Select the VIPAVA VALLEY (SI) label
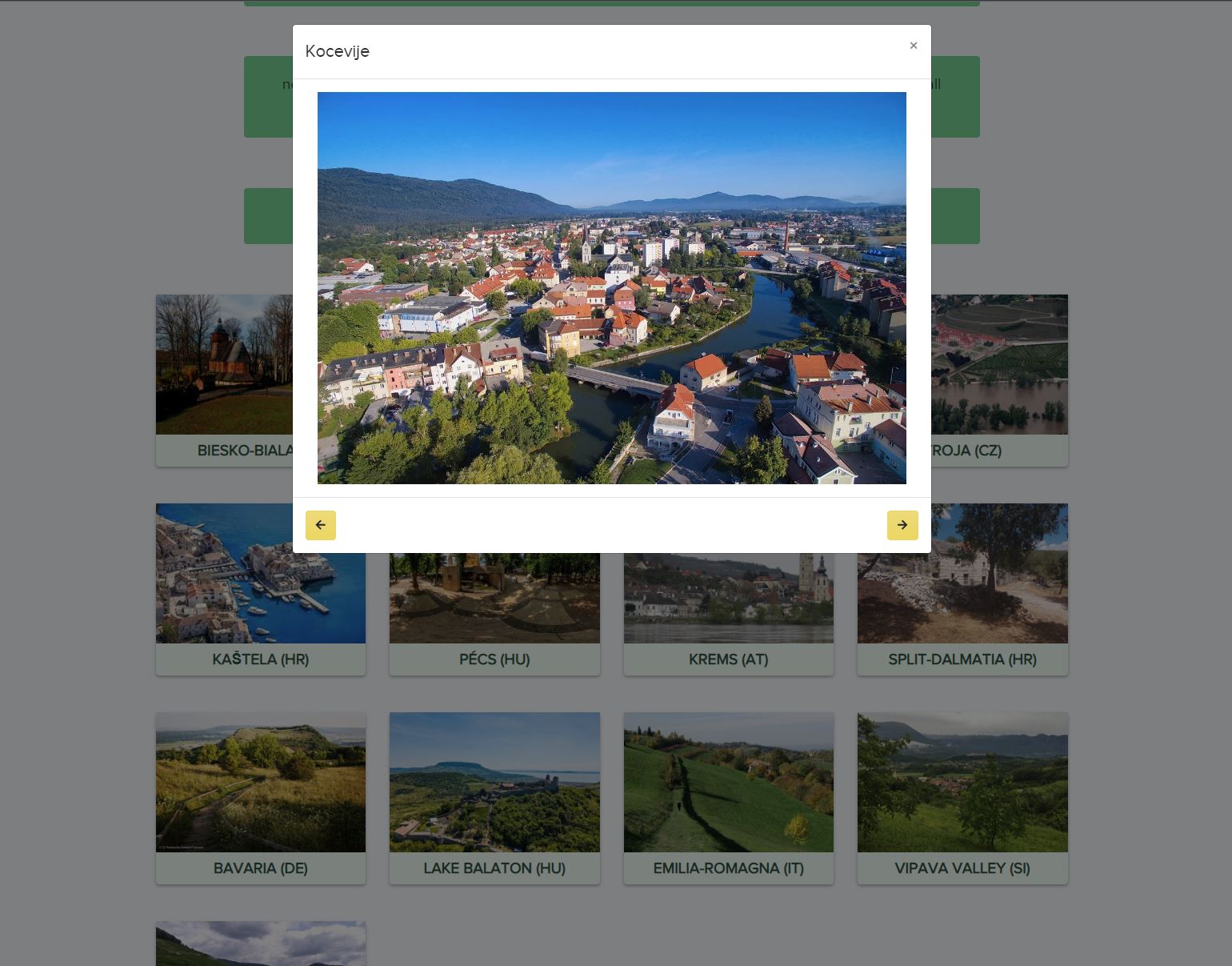The image size is (1232, 966). [x=962, y=868]
